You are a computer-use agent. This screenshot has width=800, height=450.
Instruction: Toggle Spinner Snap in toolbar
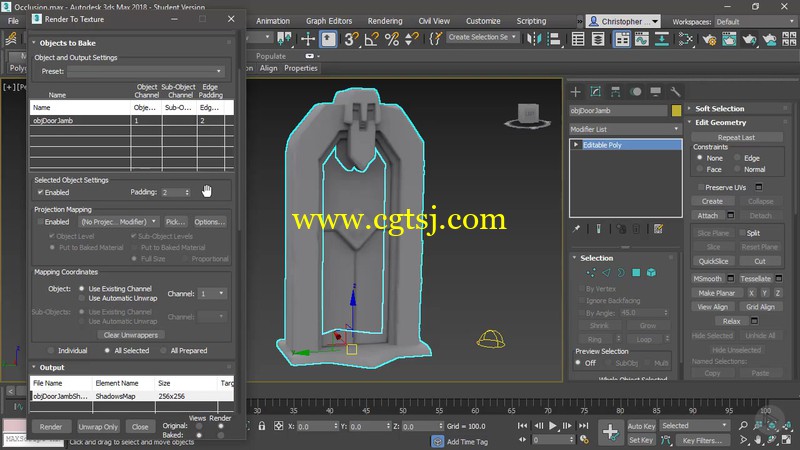[x=411, y=39]
